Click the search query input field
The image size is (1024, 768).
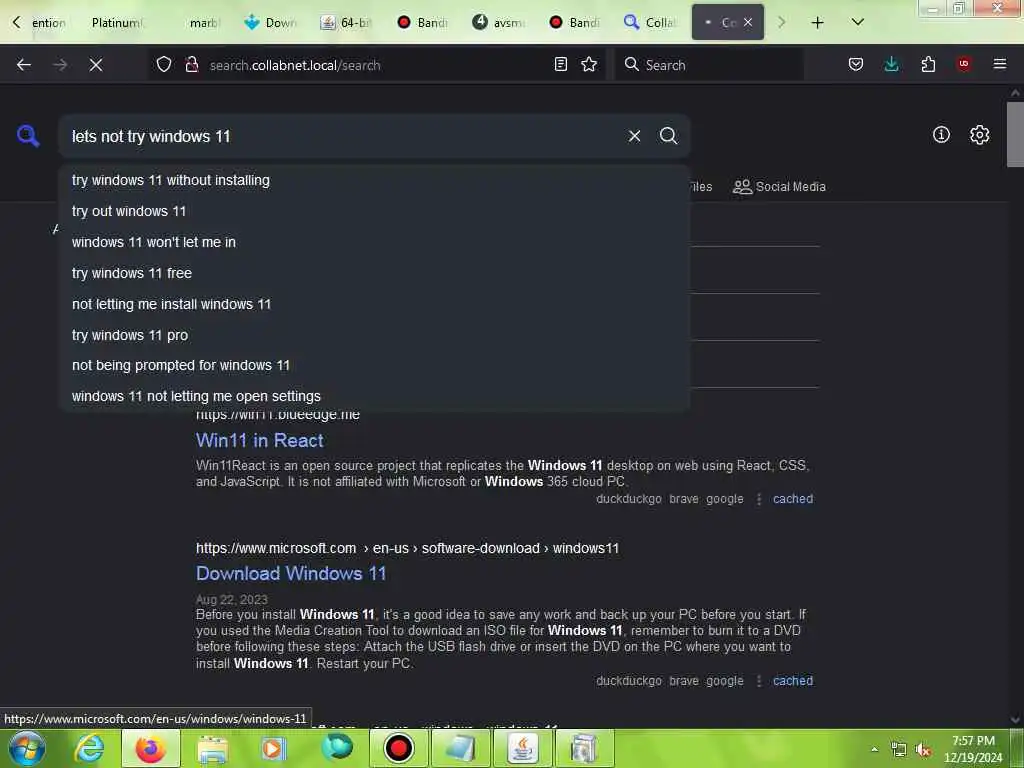pyautogui.click(x=344, y=136)
